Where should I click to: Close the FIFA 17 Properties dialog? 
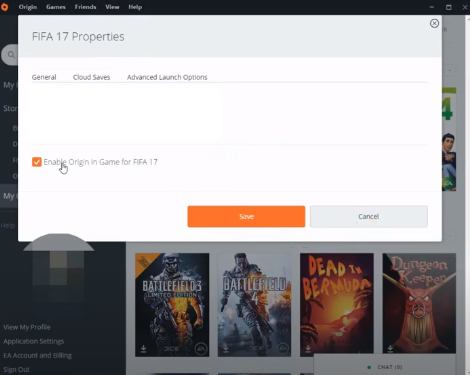point(434,23)
